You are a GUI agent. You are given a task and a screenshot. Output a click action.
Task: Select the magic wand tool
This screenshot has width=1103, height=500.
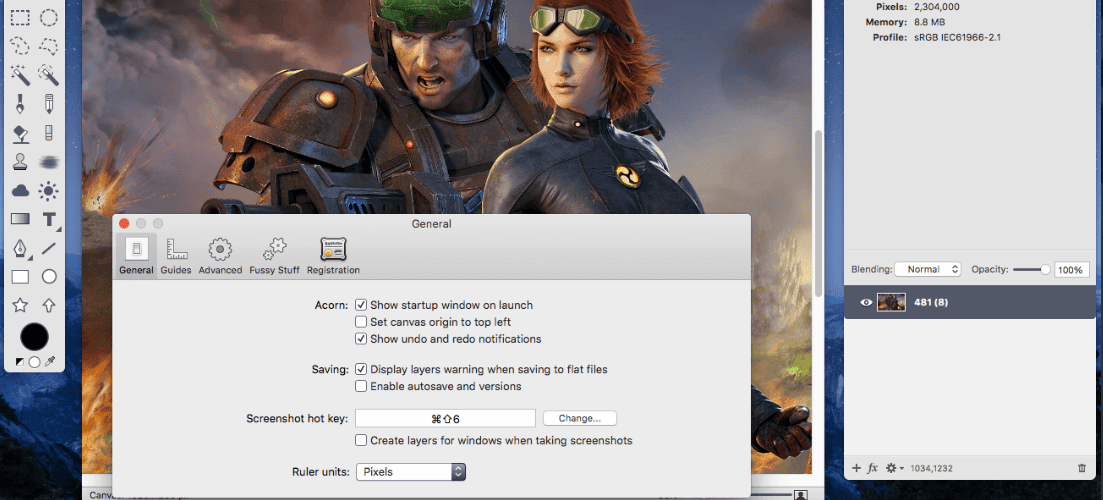pos(20,75)
